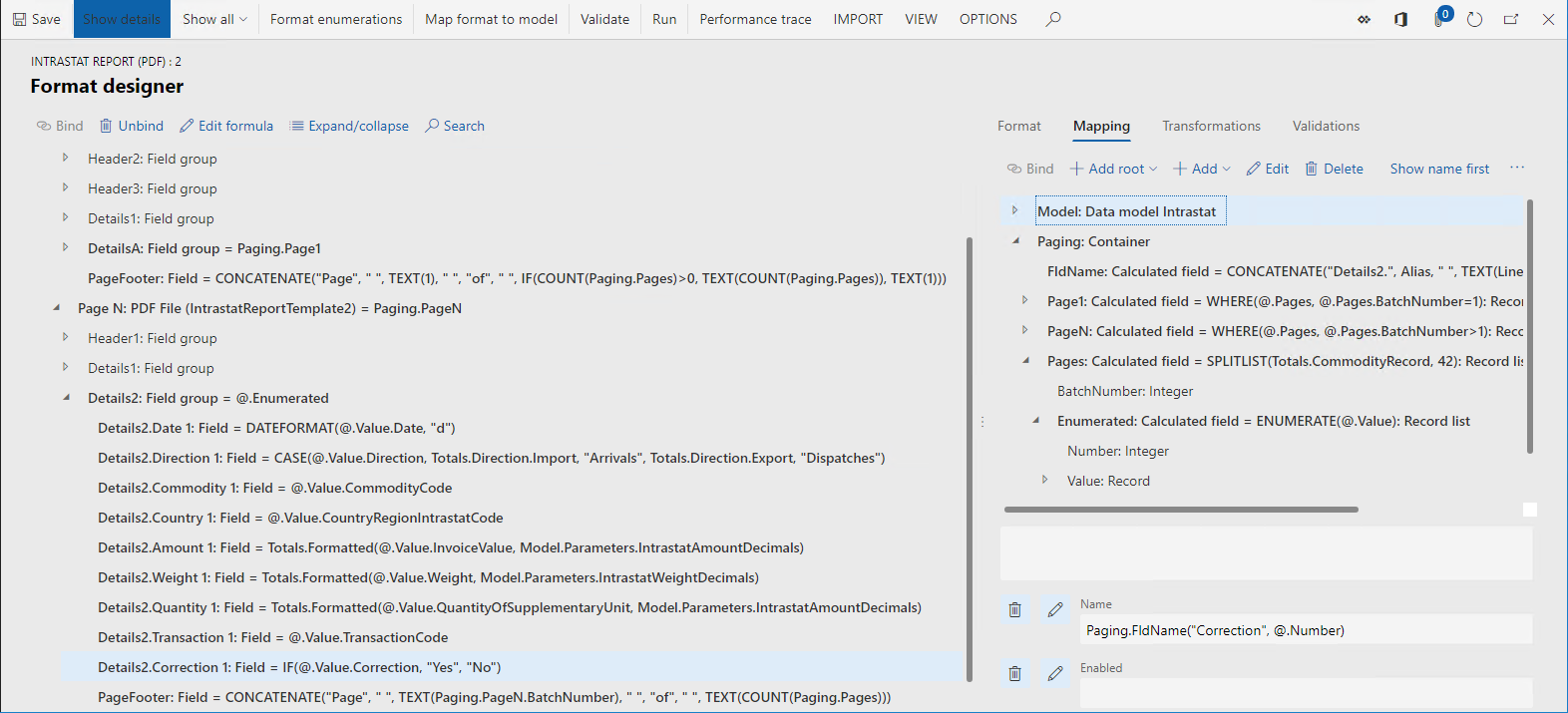Image resolution: width=1568 pixels, height=713 pixels.
Task: Click the Run button
Action: coord(664,19)
